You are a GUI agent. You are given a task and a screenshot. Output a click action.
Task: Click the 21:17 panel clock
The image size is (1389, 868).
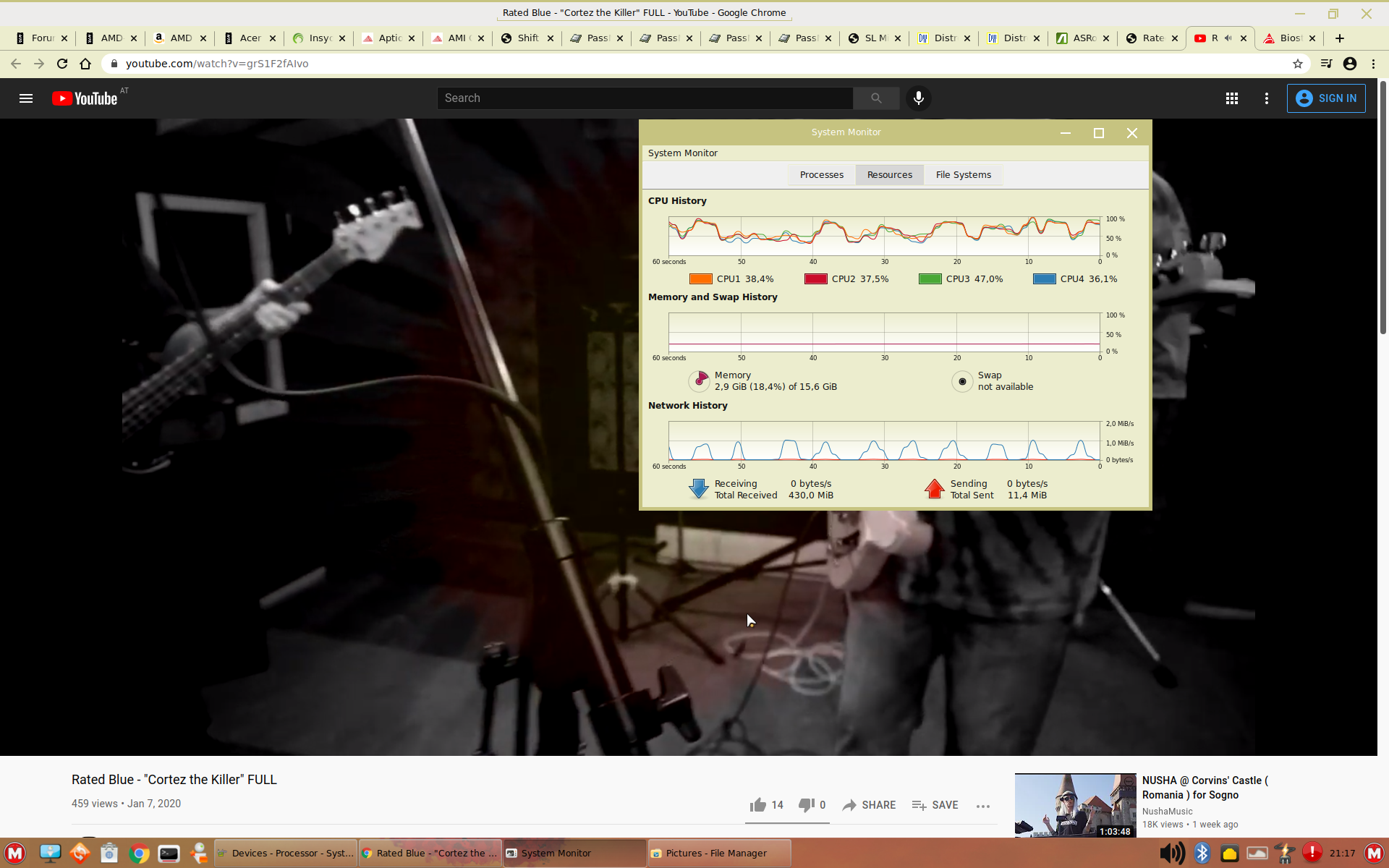(x=1342, y=854)
